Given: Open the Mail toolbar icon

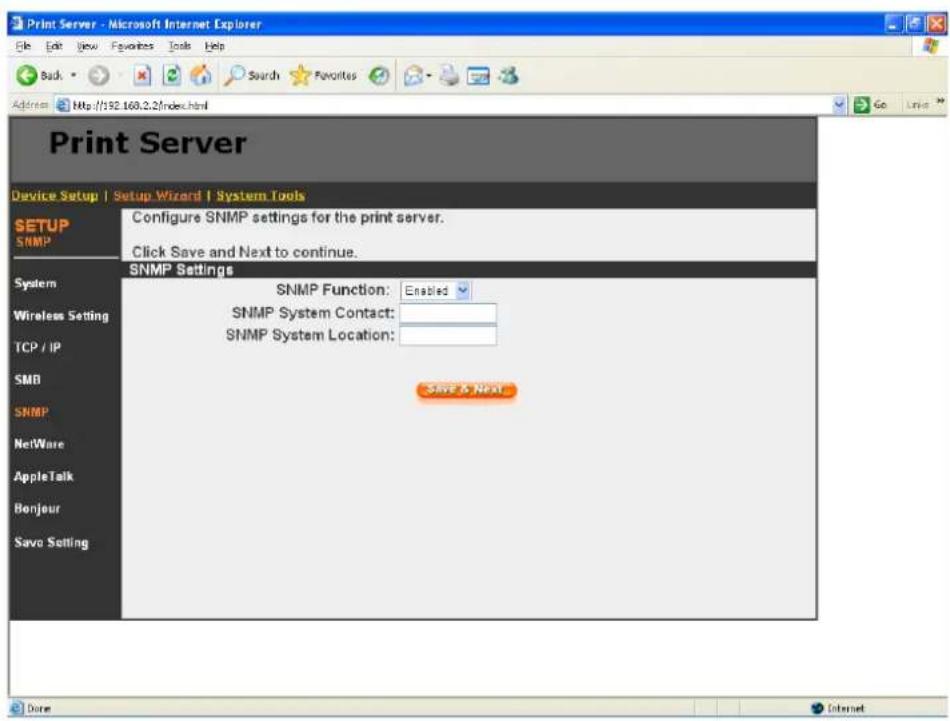Looking at the screenshot, I should [414, 76].
